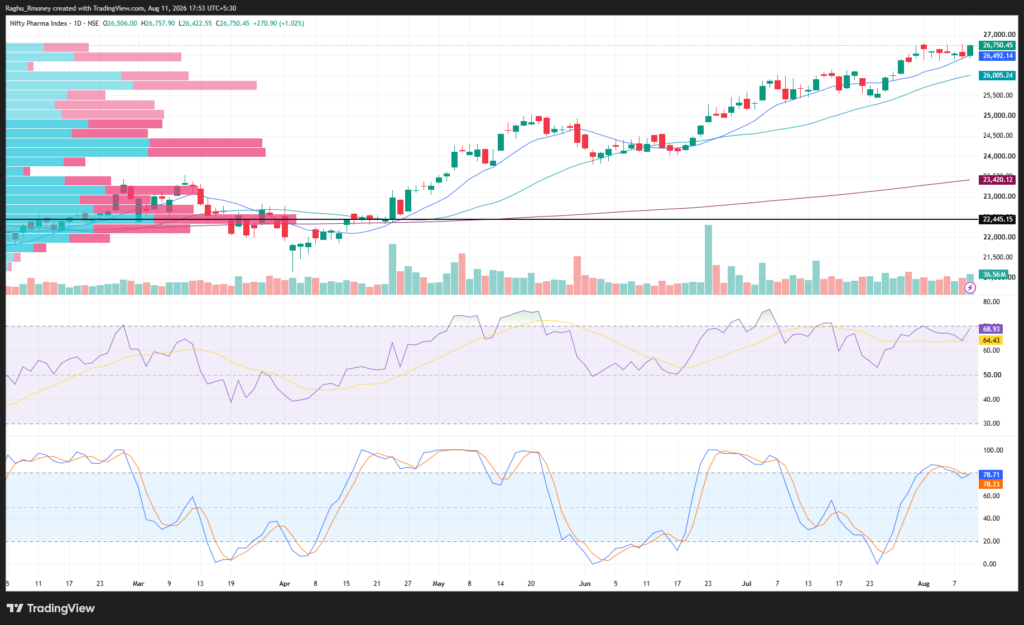This screenshot has height=625, width=1024.
Task: Click the 27,000.00 price axis label
Action: pyautogui.click(x=999, y=34)
